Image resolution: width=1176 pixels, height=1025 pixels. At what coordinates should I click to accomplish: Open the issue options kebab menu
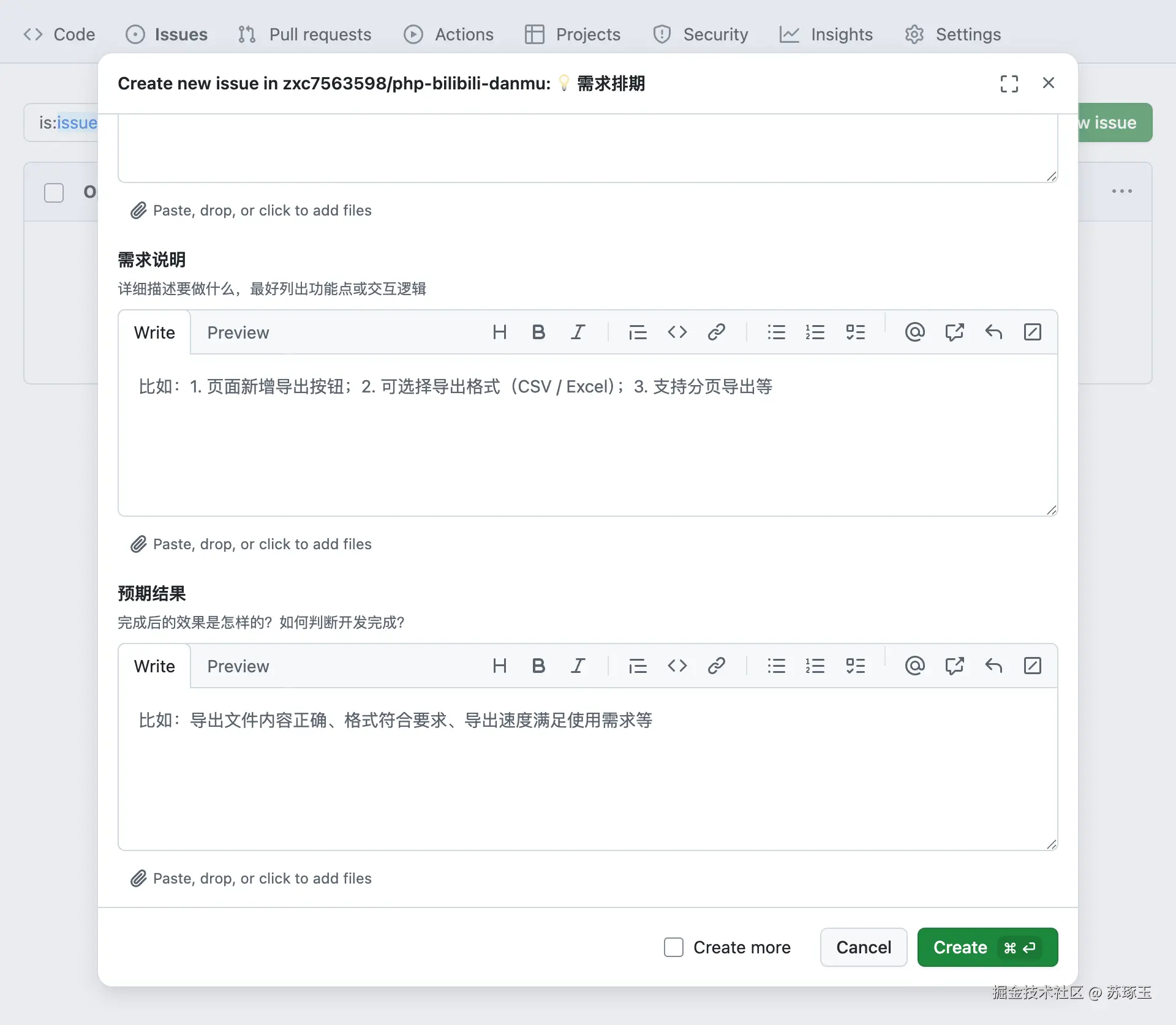1122,190
